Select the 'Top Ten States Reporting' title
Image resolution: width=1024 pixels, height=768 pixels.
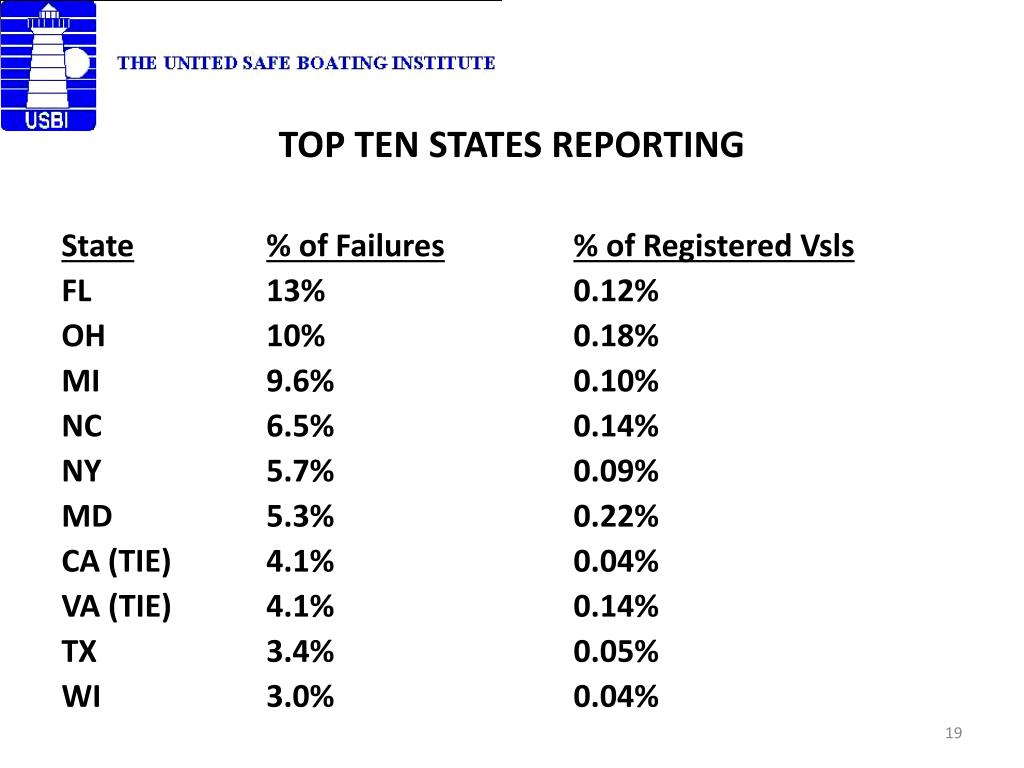[x=511, y=146]
